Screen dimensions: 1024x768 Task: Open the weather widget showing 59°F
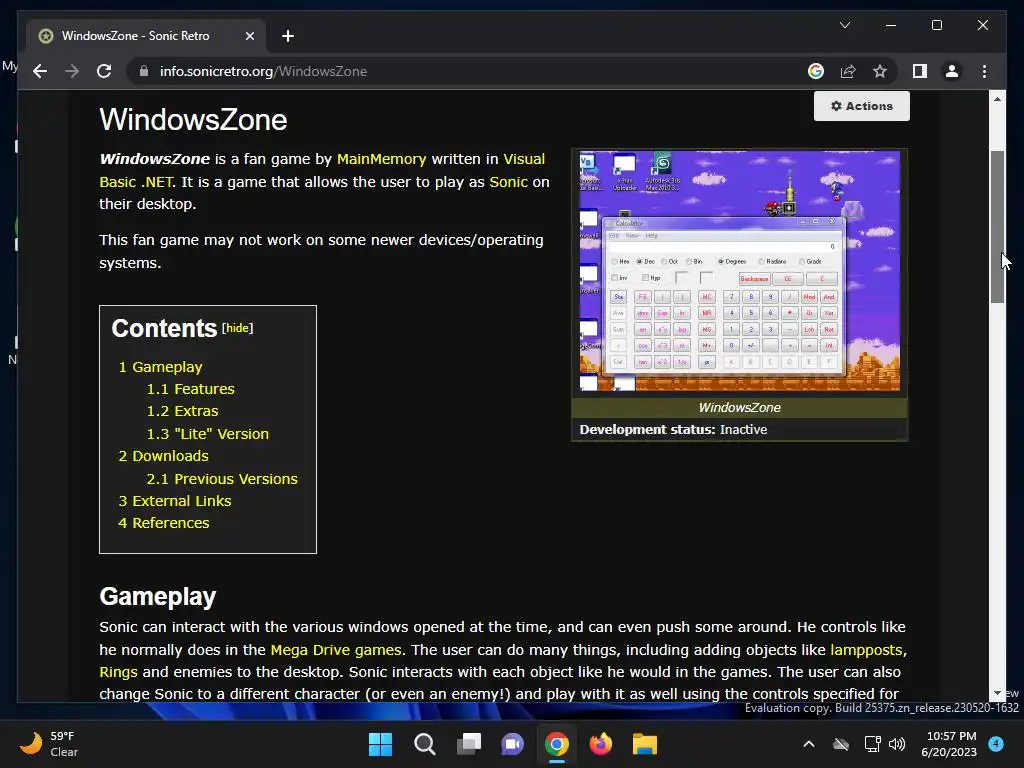[x=49, y=744]
